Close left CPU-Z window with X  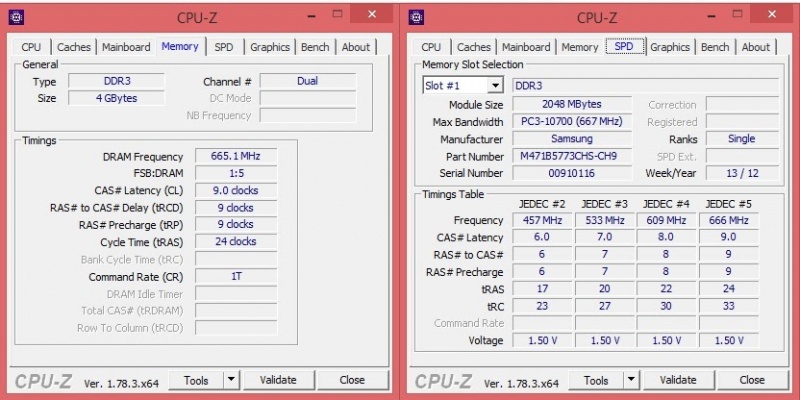pyautogui.click(x=372, y=14)
